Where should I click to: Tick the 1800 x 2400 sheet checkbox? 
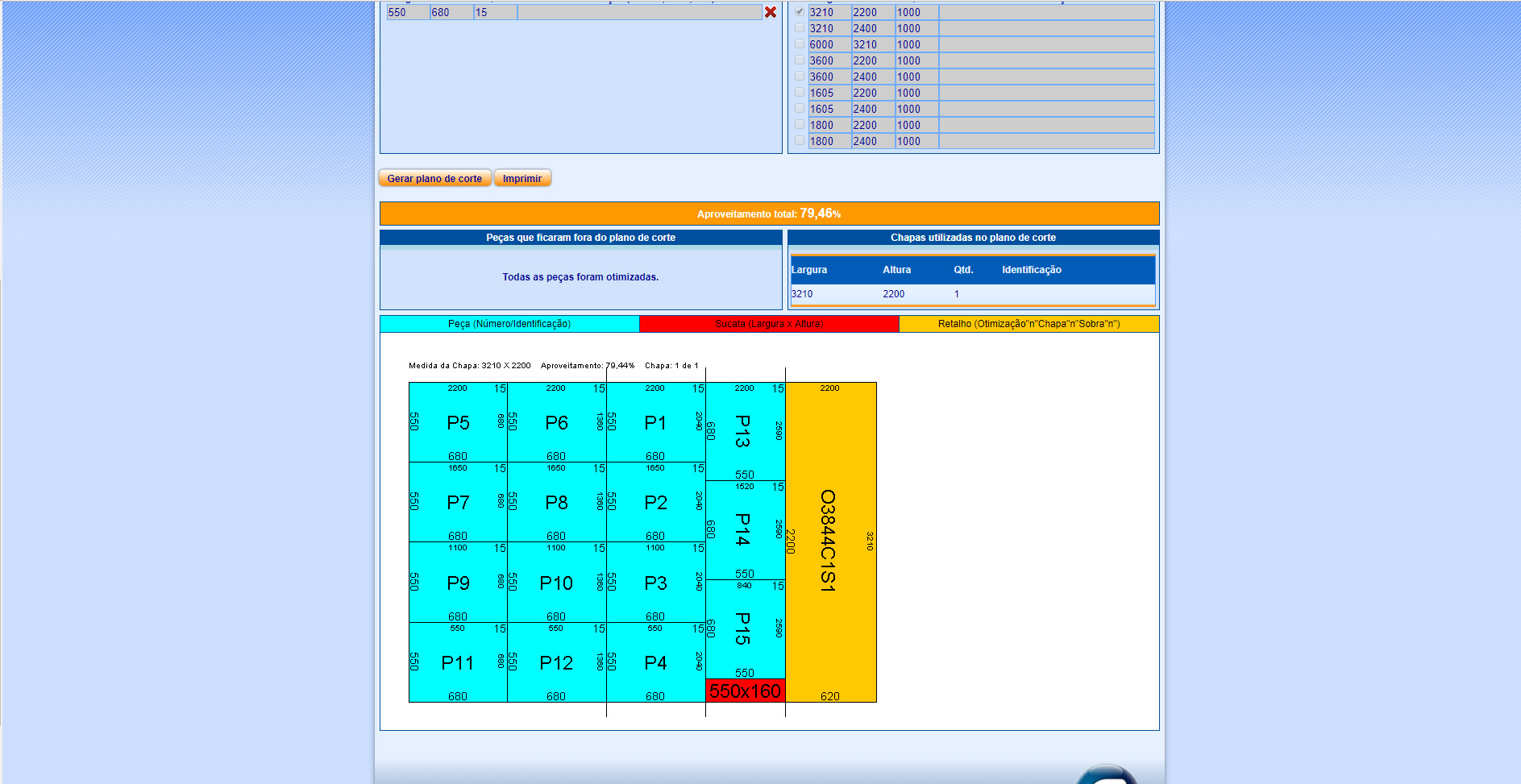click(799, 140)
